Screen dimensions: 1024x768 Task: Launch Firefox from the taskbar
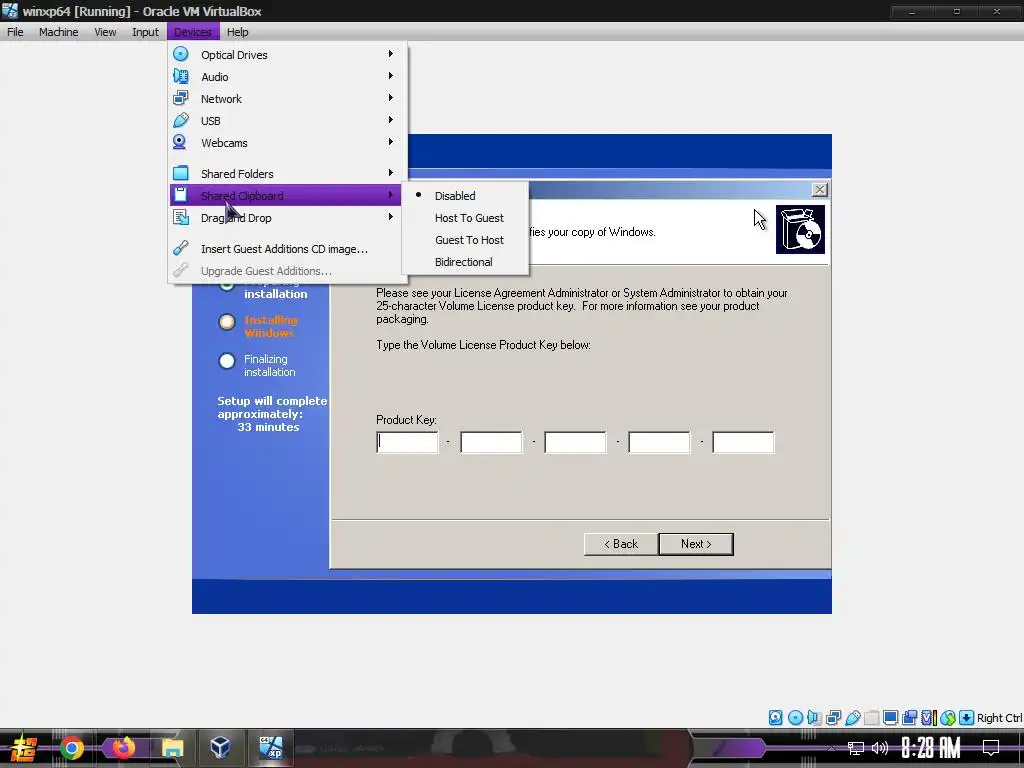coord(123,747)
